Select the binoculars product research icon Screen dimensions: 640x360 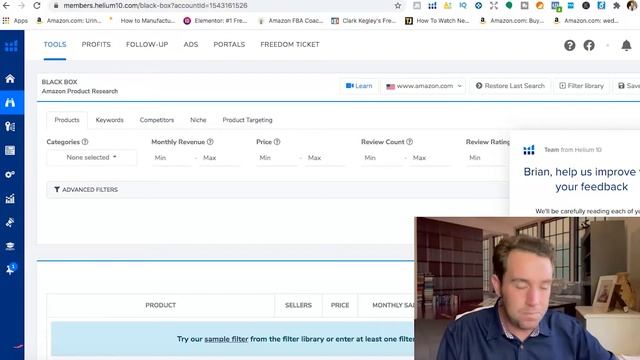10,102
